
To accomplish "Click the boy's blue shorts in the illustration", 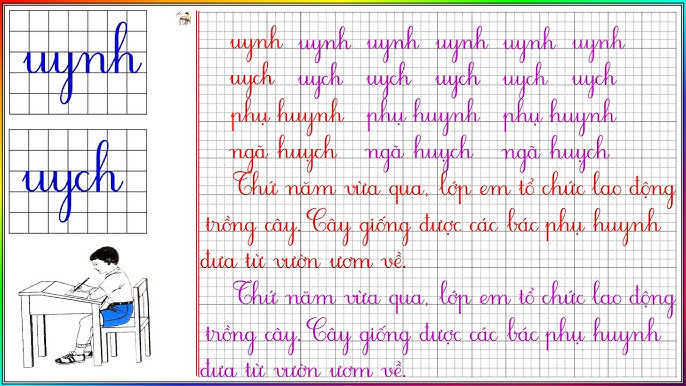I will (117, 314).
